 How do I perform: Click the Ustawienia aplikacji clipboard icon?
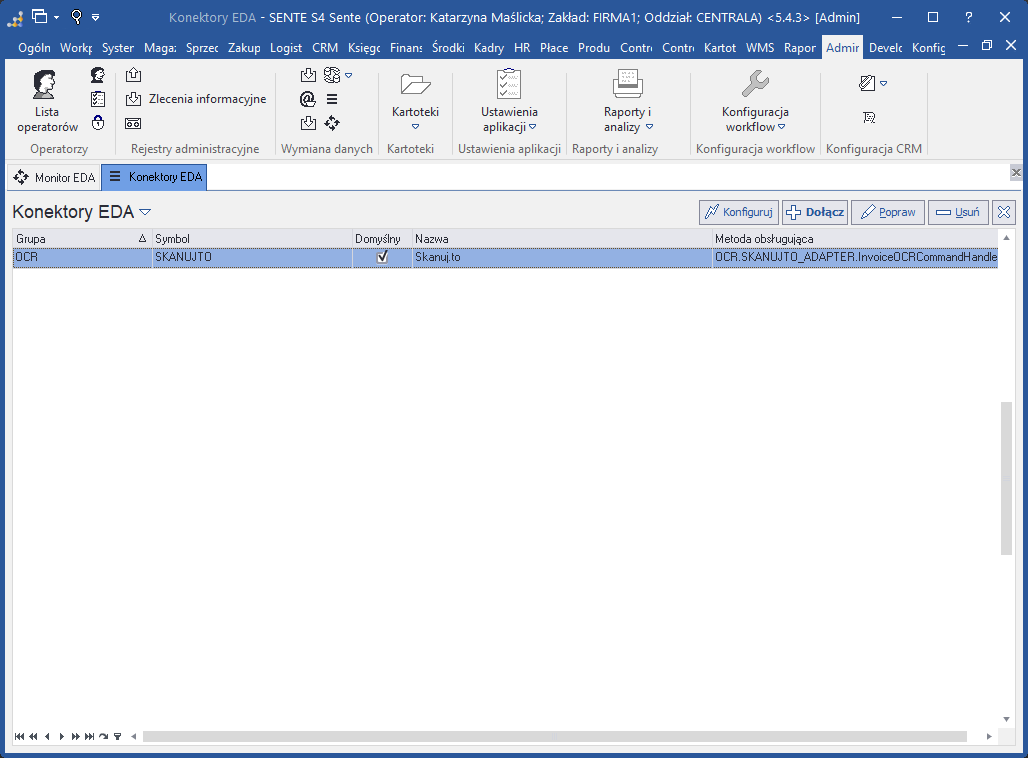coord(509,85)
